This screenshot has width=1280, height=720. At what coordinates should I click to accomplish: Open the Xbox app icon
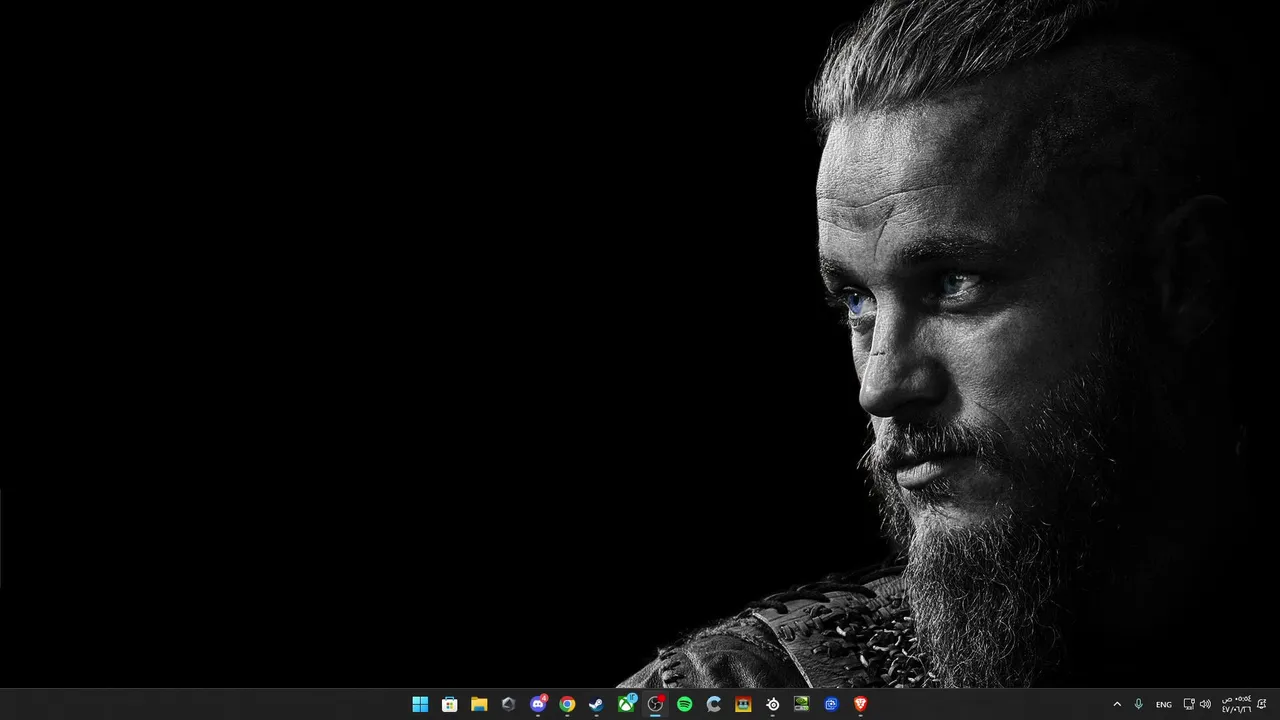coord(626,704)
